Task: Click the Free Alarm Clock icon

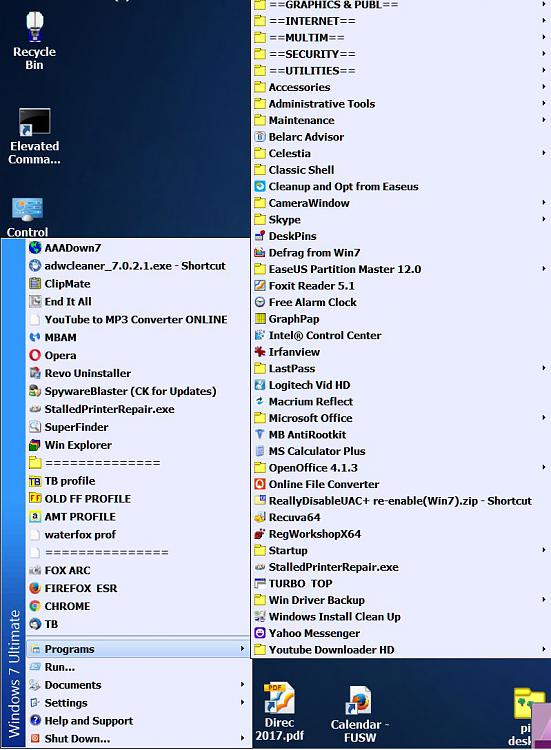Action: (260, 302)
